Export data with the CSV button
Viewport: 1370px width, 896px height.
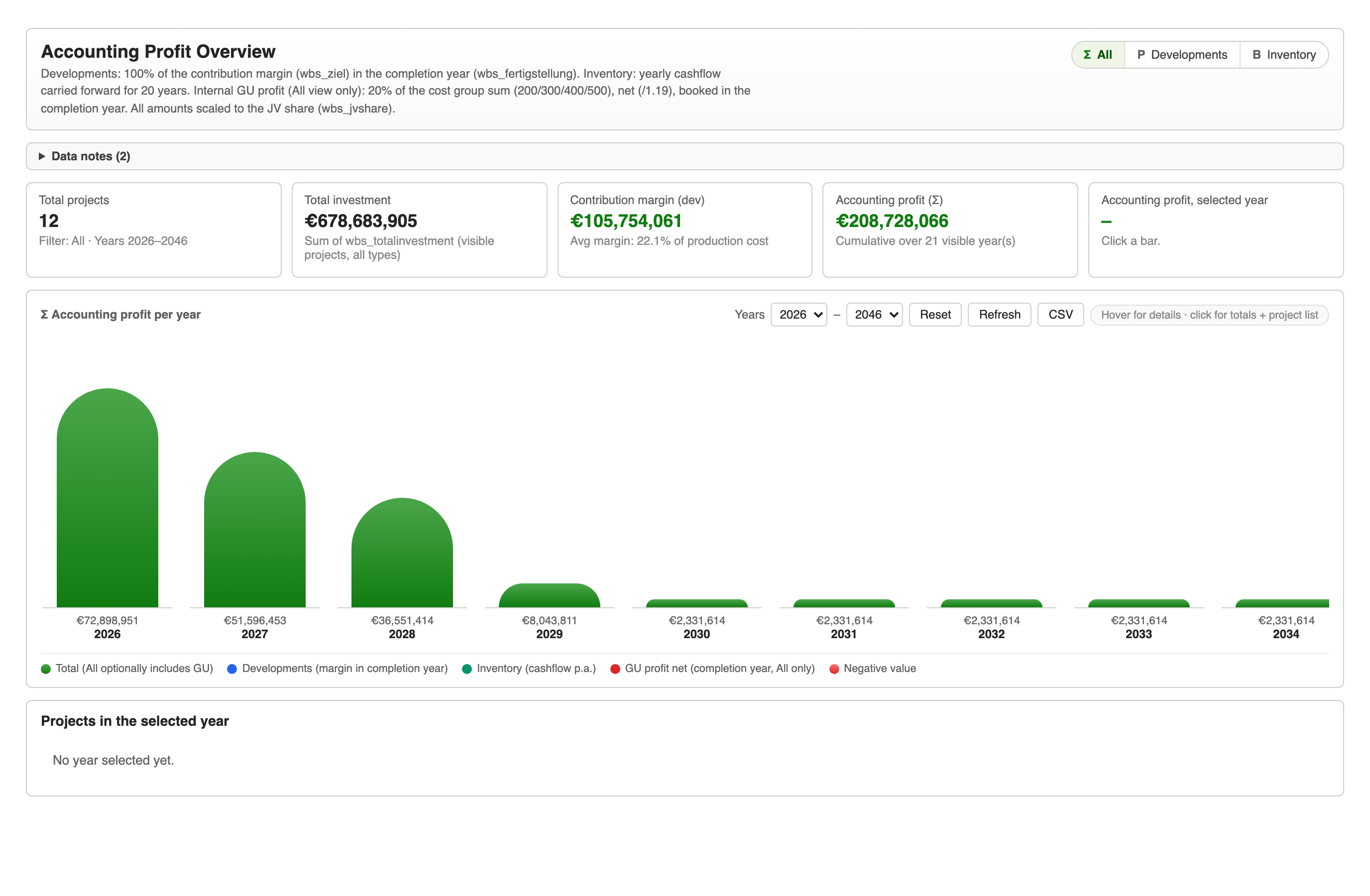(1060, 315)
